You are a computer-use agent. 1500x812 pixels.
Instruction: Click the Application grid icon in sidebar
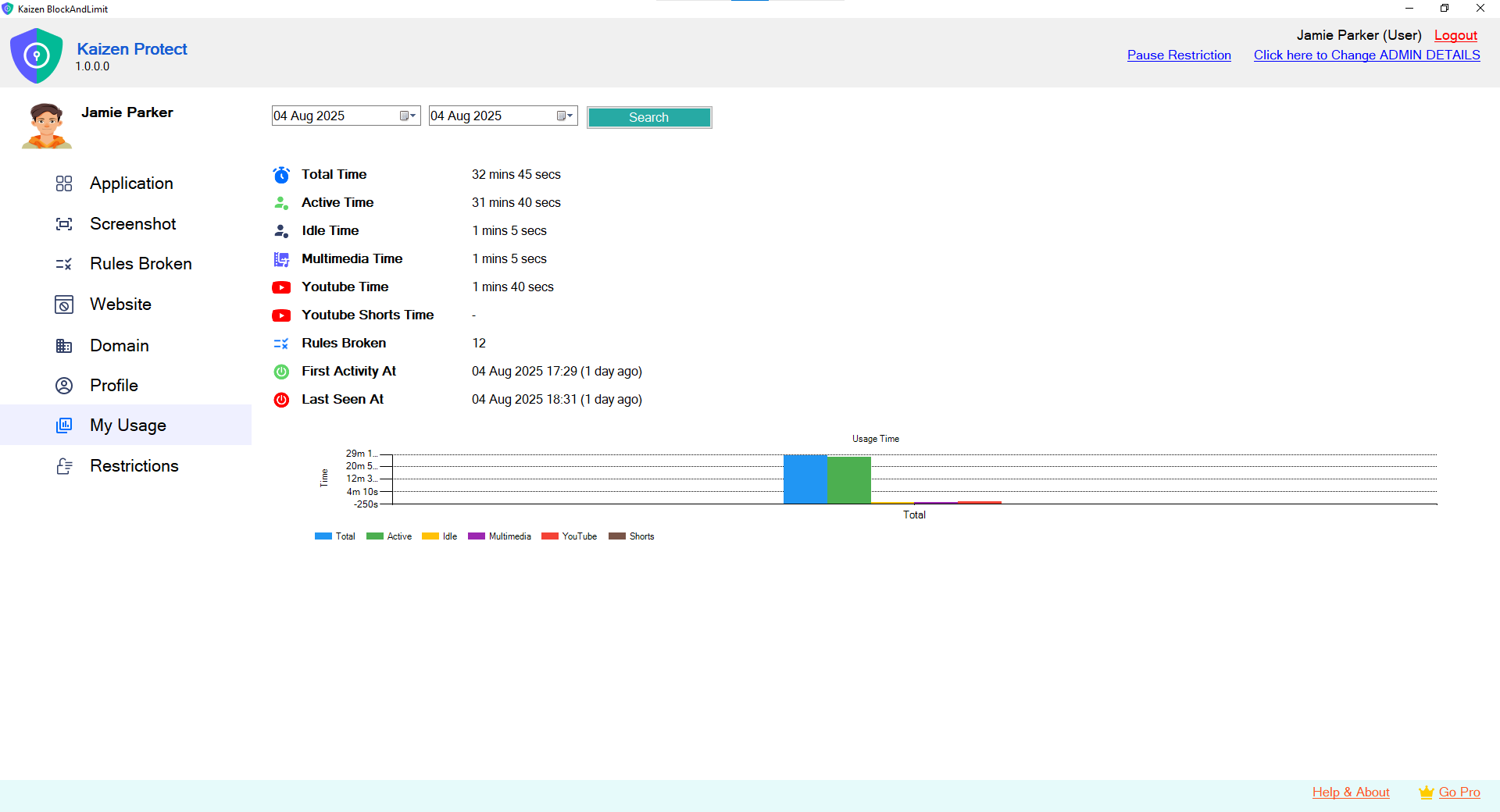[x=64, y=183]
